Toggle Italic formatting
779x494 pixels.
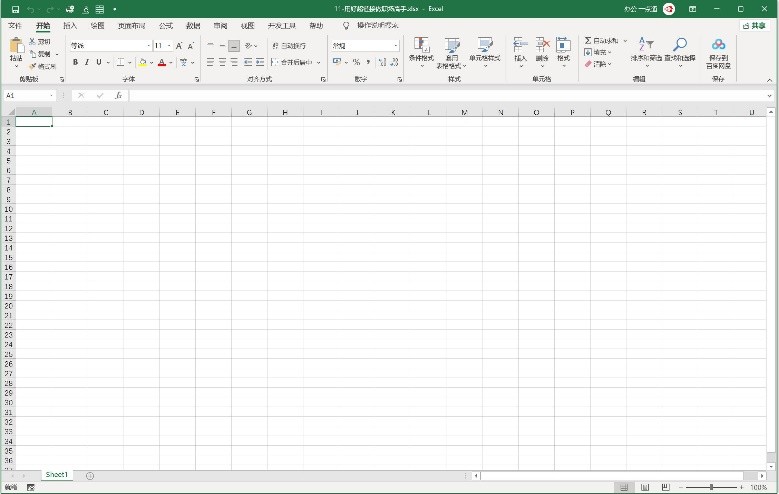tap(87, 62)
